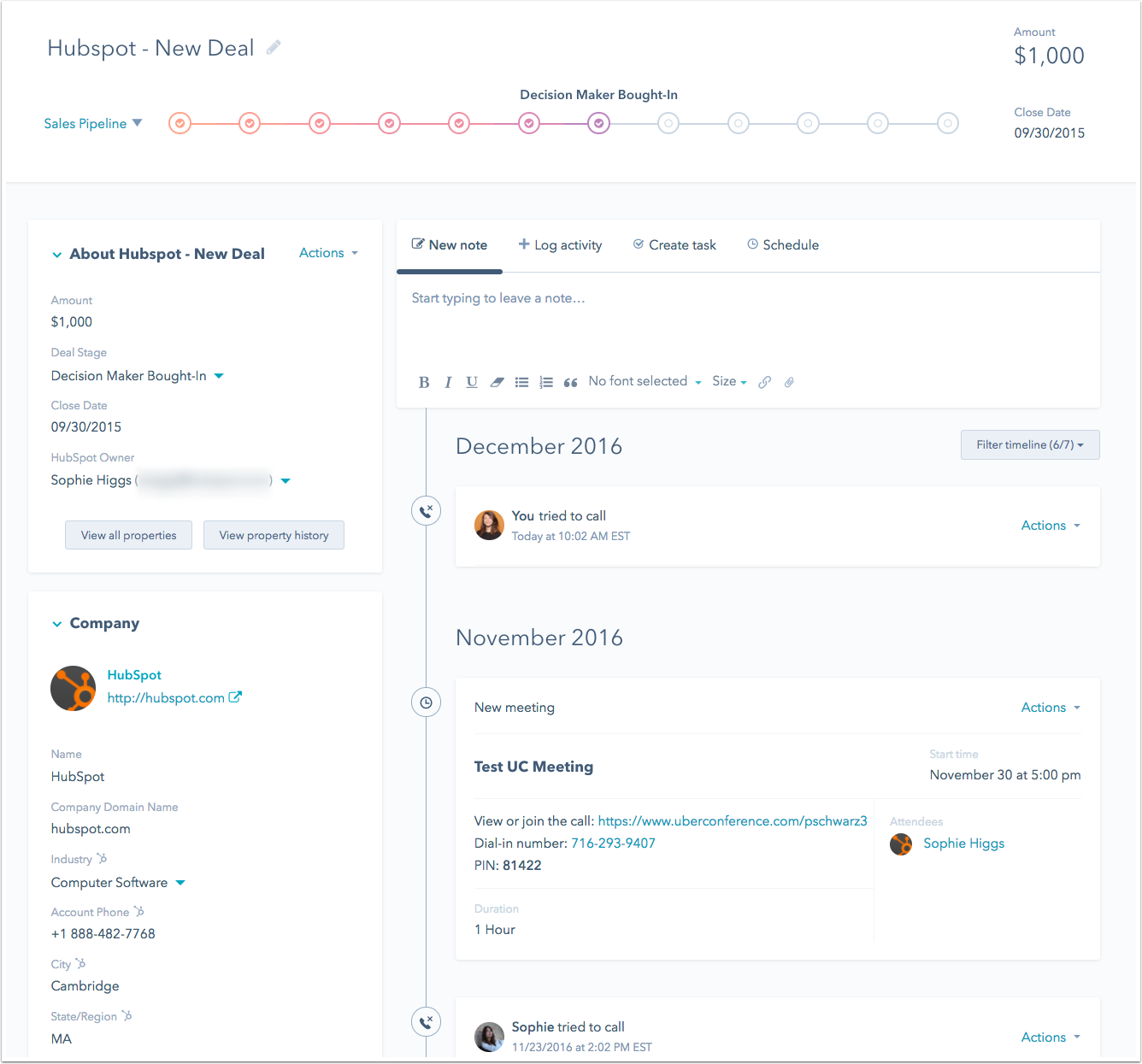Click the missed call icon beside Sophie's call
The height and width of the screenshot is (1064, 1142).
pos(427,1021)
